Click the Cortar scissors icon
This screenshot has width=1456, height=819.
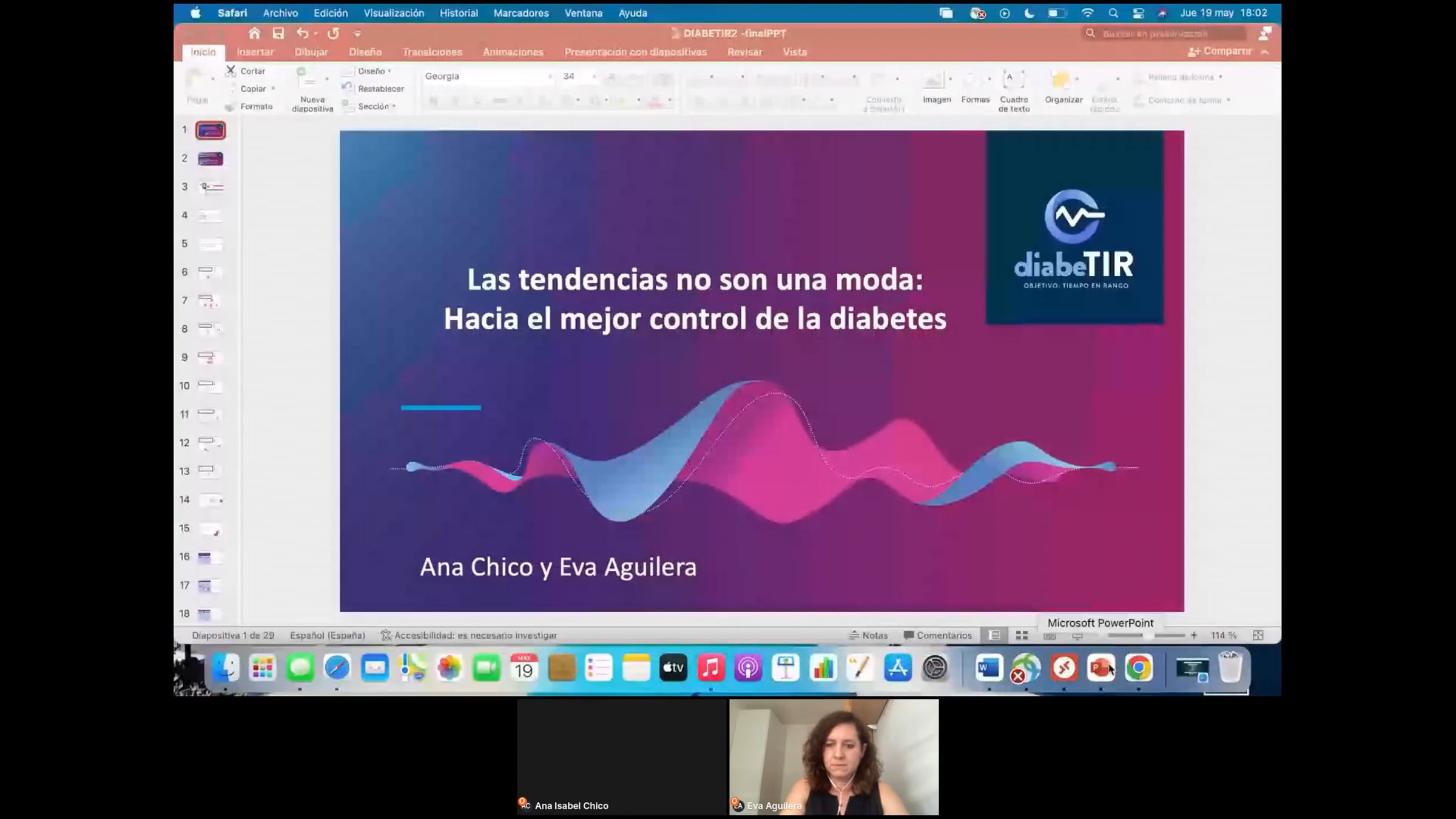pos(231,71)
